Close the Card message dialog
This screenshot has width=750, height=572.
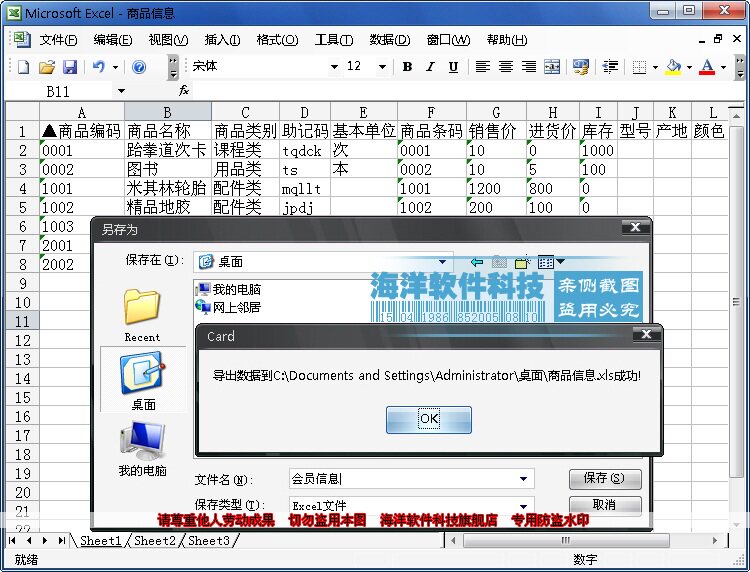(646, 334)
